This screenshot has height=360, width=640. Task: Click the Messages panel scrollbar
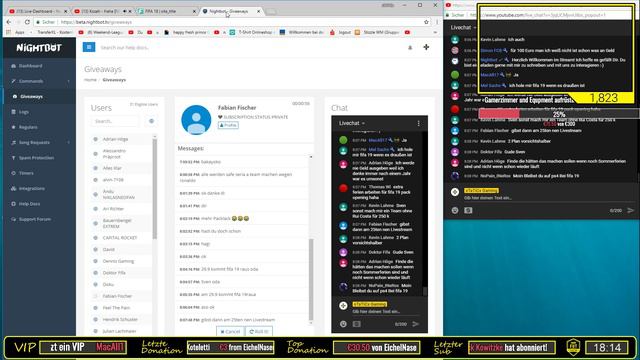pos(311,280)
